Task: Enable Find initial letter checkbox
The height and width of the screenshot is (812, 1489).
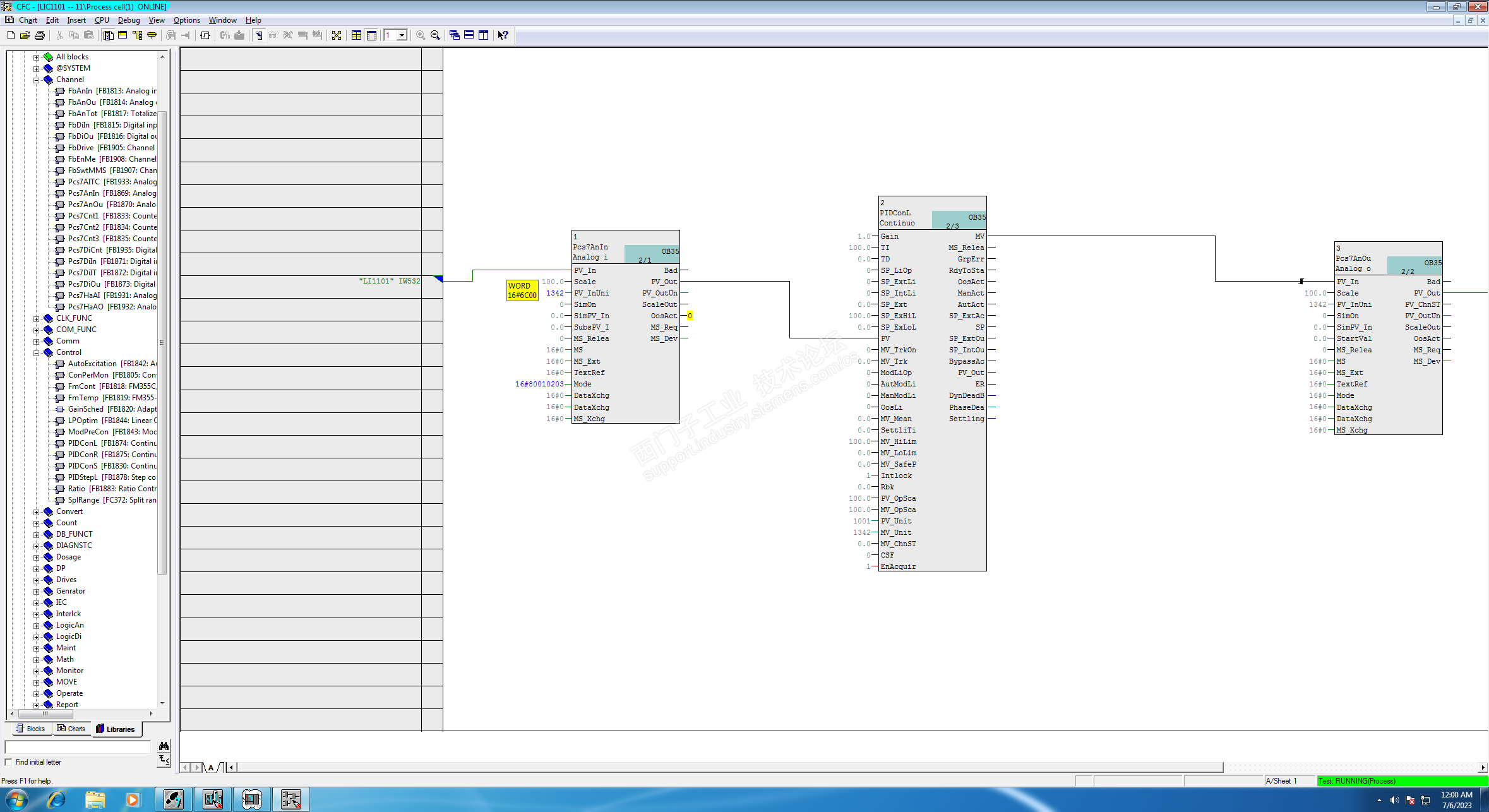Action: [9, 762]
